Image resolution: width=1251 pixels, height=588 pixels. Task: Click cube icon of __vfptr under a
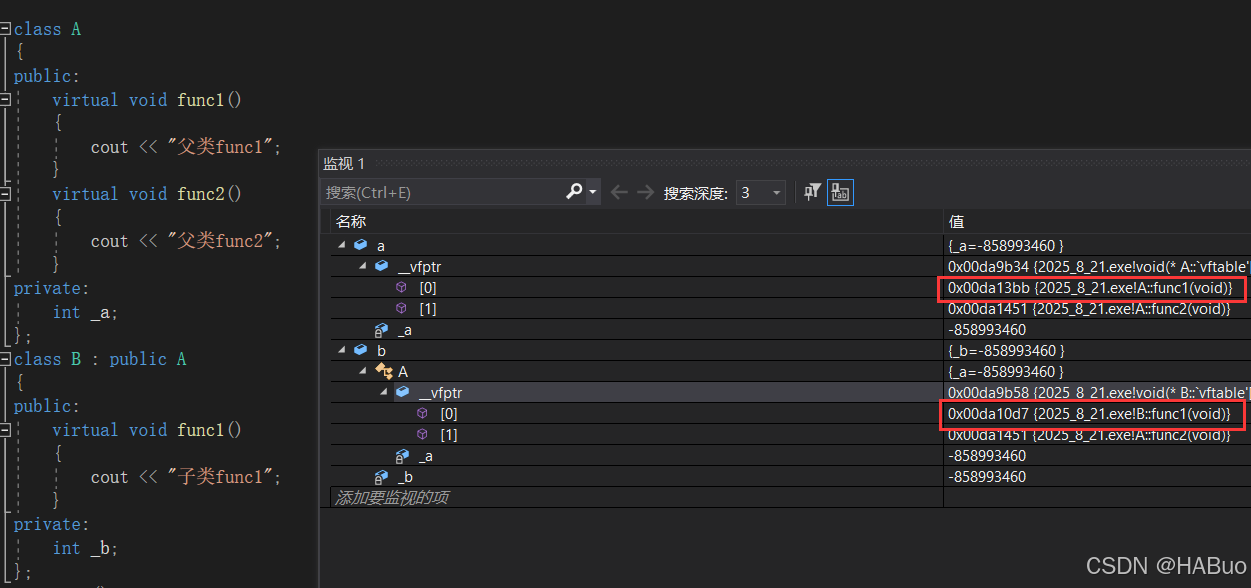(x=381, y=266)
